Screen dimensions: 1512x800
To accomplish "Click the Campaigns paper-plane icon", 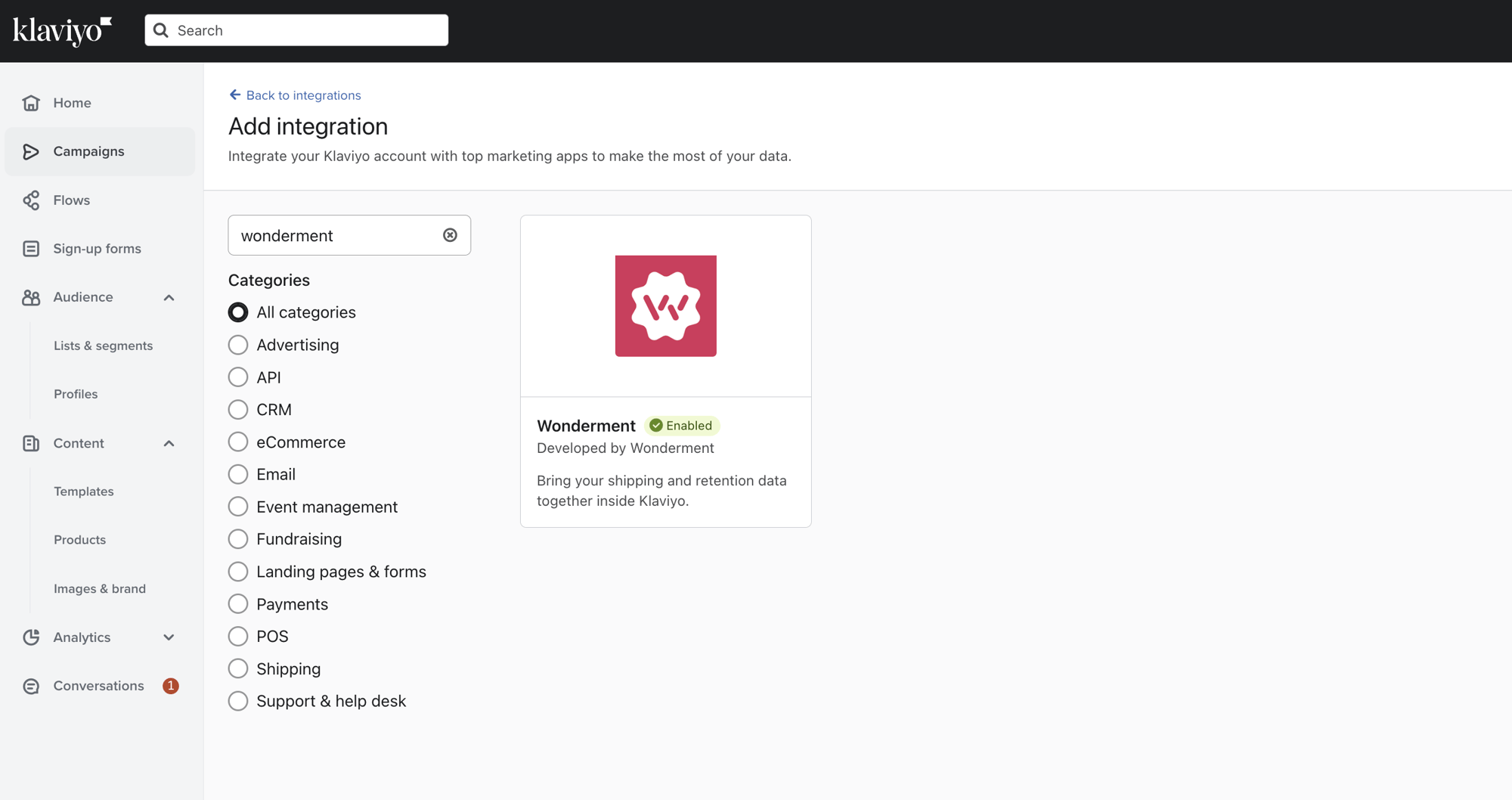I will [31, 151].
